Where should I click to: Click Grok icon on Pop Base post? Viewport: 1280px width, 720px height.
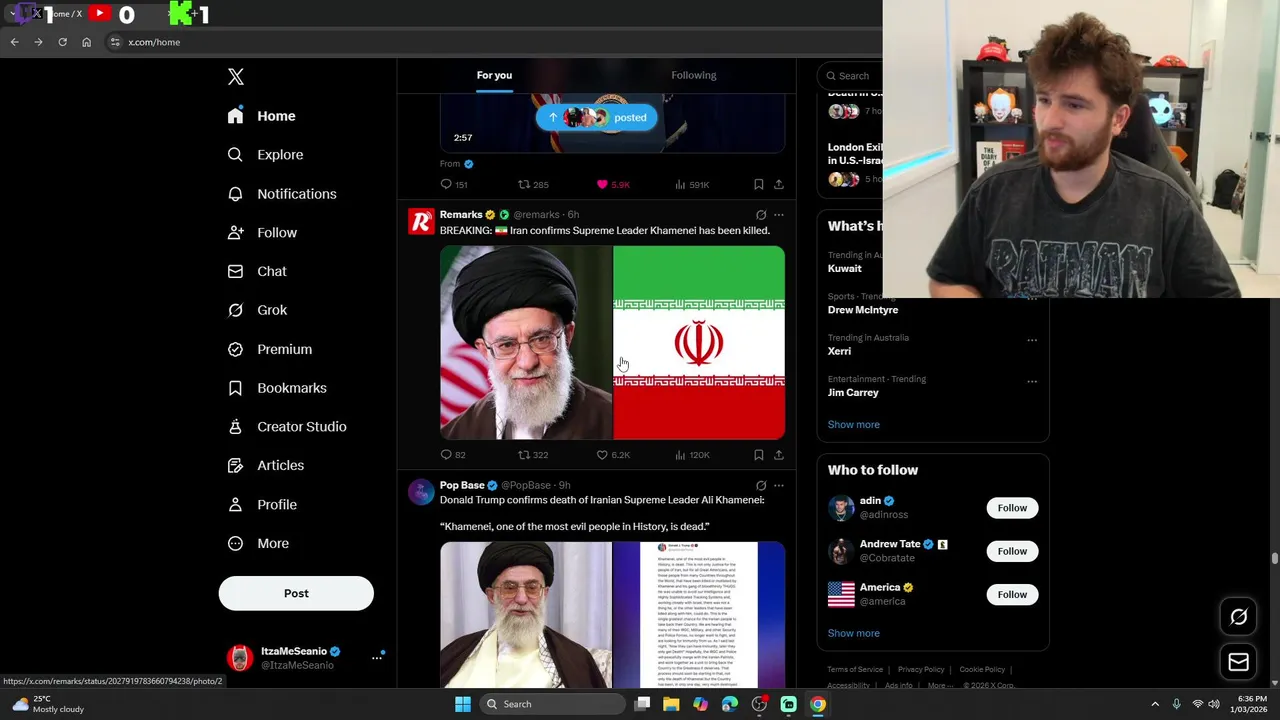761,486
